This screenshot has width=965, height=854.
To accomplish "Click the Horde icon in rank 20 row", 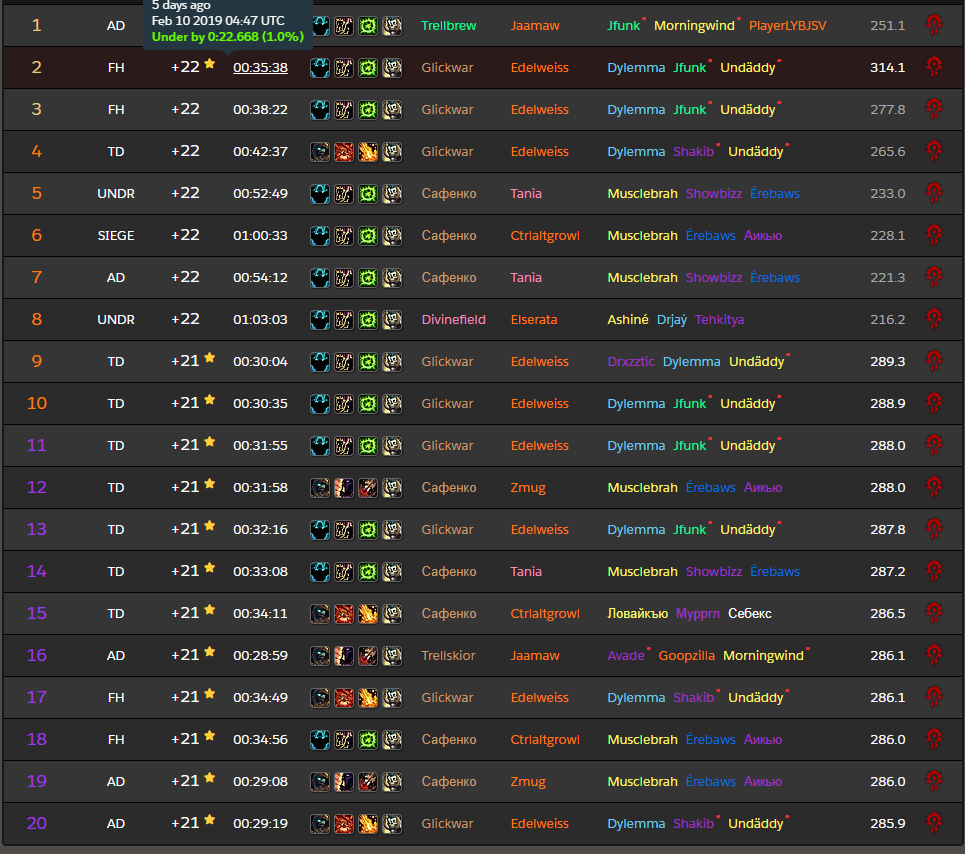I will (934, 823).
